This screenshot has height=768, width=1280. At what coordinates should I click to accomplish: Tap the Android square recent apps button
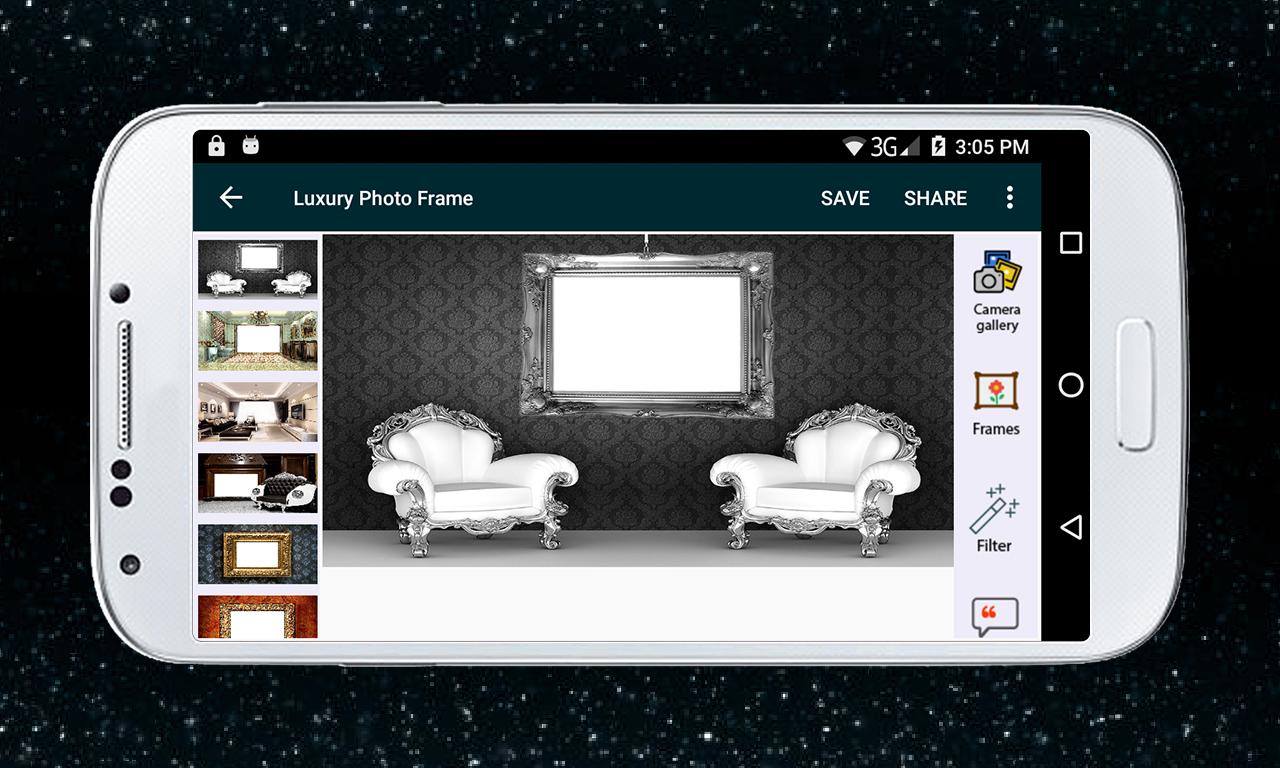[x=1071, y=243]
